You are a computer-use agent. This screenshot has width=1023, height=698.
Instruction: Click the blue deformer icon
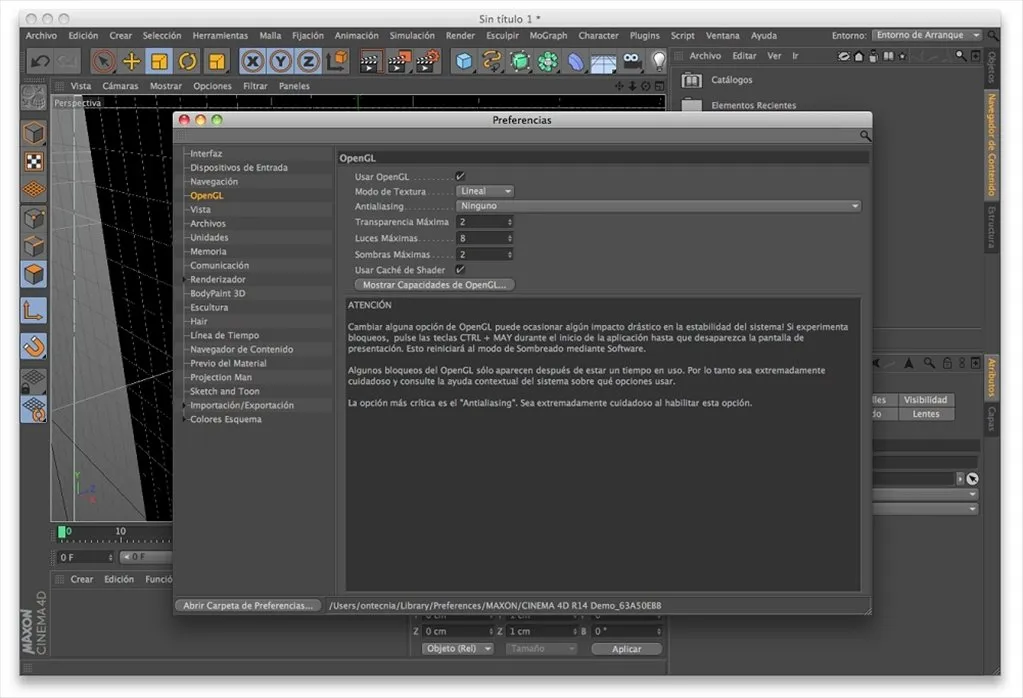click(x=575, y=61)
